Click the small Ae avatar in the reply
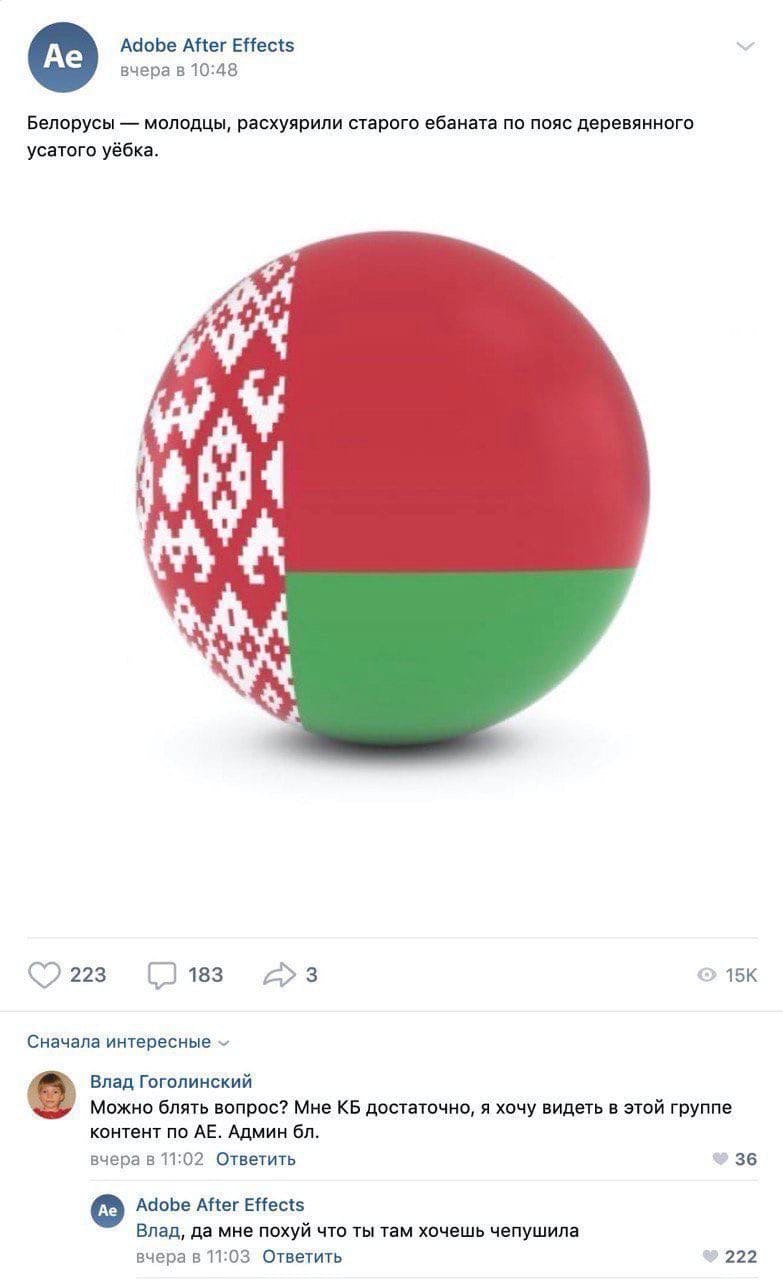Viewport: 783px width, 1280px height. (x=108, y=1210)
